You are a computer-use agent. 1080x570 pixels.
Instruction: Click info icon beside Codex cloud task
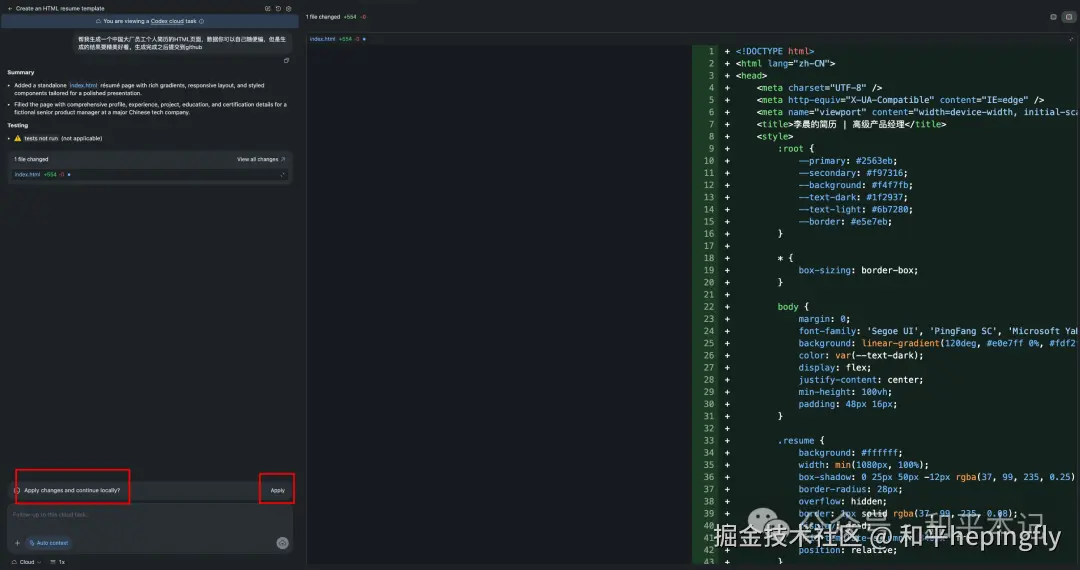(x=201, y=21)
